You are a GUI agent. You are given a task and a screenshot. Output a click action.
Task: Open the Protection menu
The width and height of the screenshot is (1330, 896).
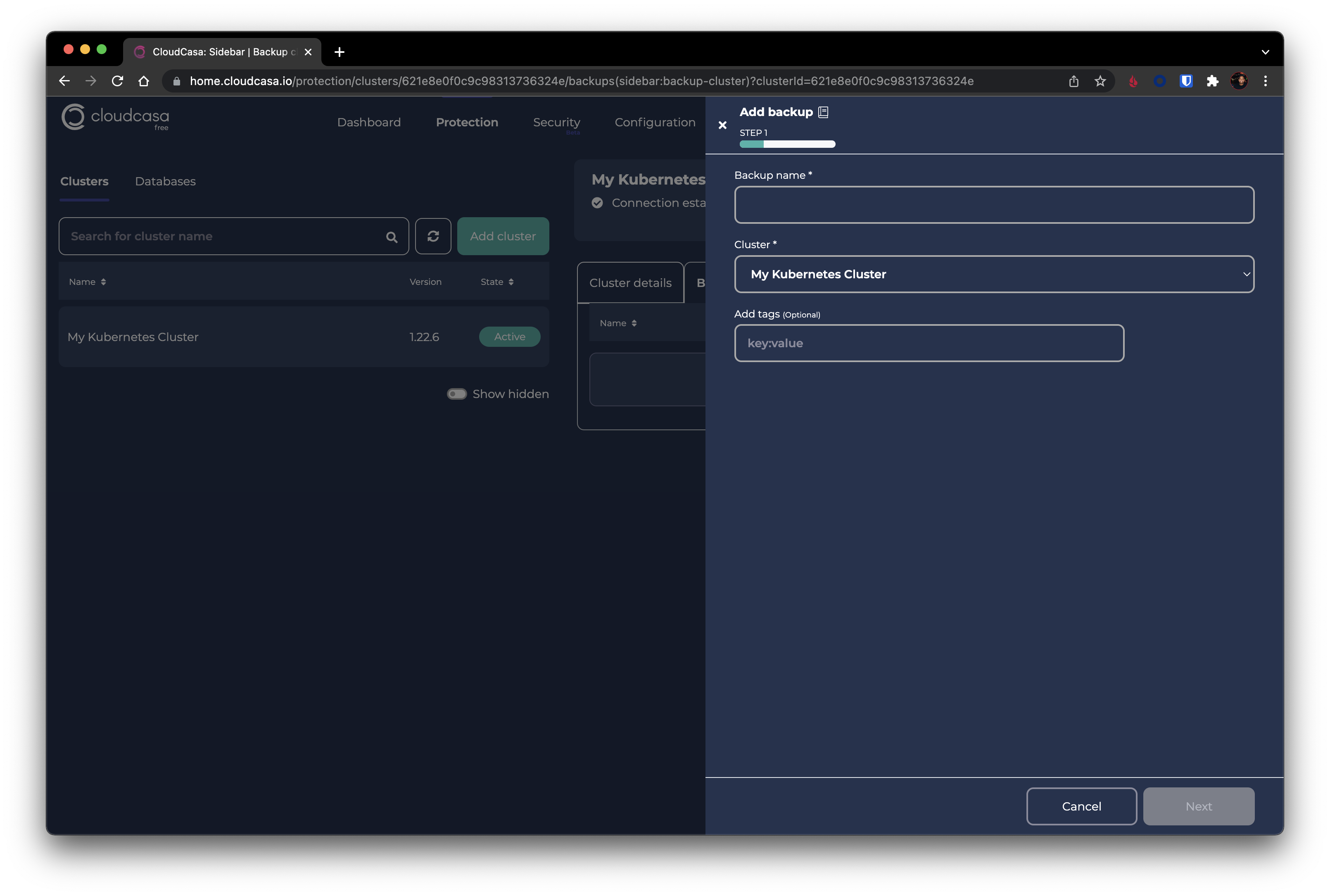[x=466, y=122]
